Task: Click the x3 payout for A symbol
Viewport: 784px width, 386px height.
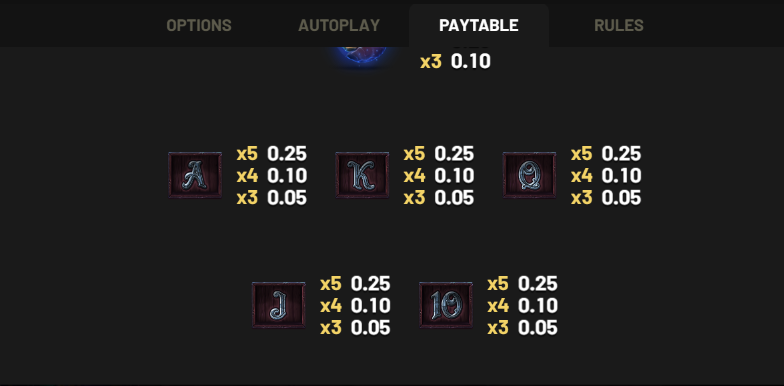Action: [x=272, y=198]
